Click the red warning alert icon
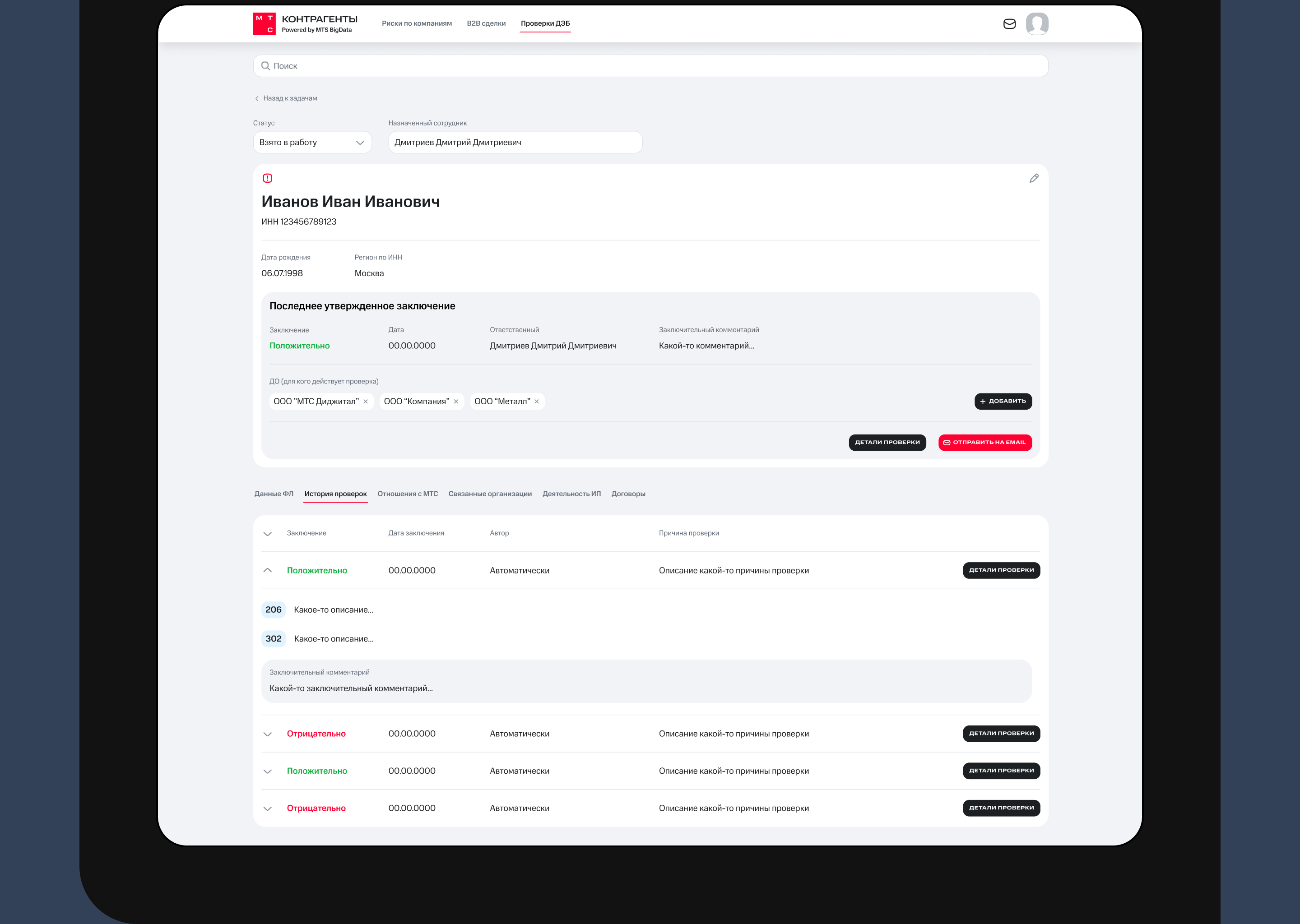This screenshot has height=924, width=1300. pyautogui.click(x=268, y=178)
